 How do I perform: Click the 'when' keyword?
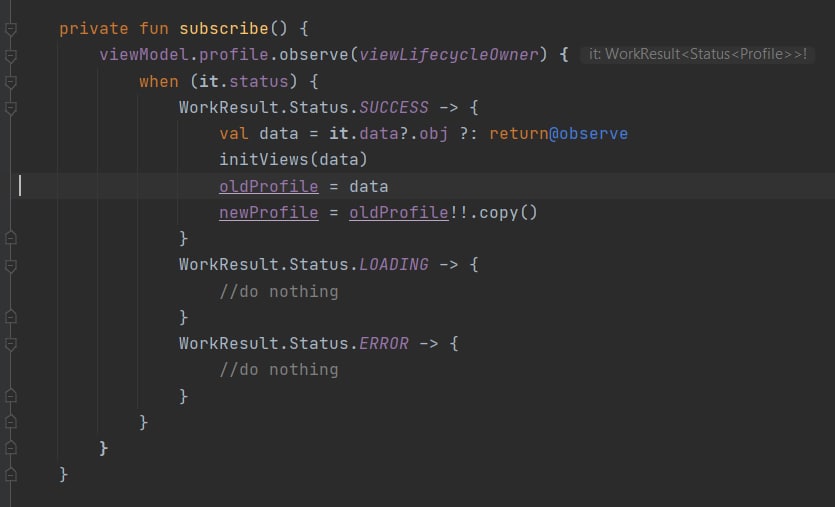159,81
